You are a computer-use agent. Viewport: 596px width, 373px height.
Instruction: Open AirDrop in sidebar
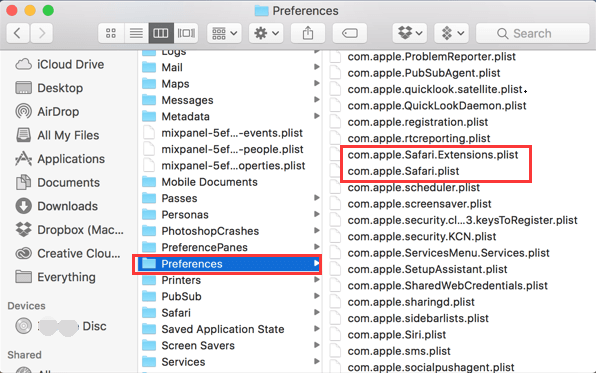tap(47, 111)
